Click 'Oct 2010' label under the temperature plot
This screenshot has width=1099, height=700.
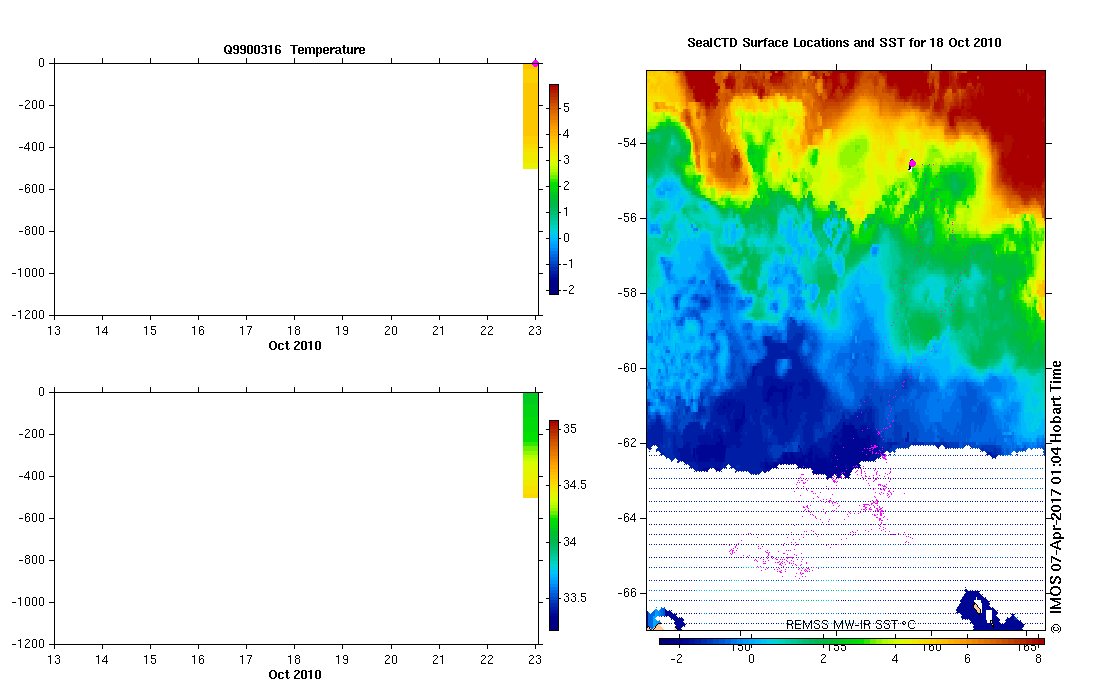295,345
